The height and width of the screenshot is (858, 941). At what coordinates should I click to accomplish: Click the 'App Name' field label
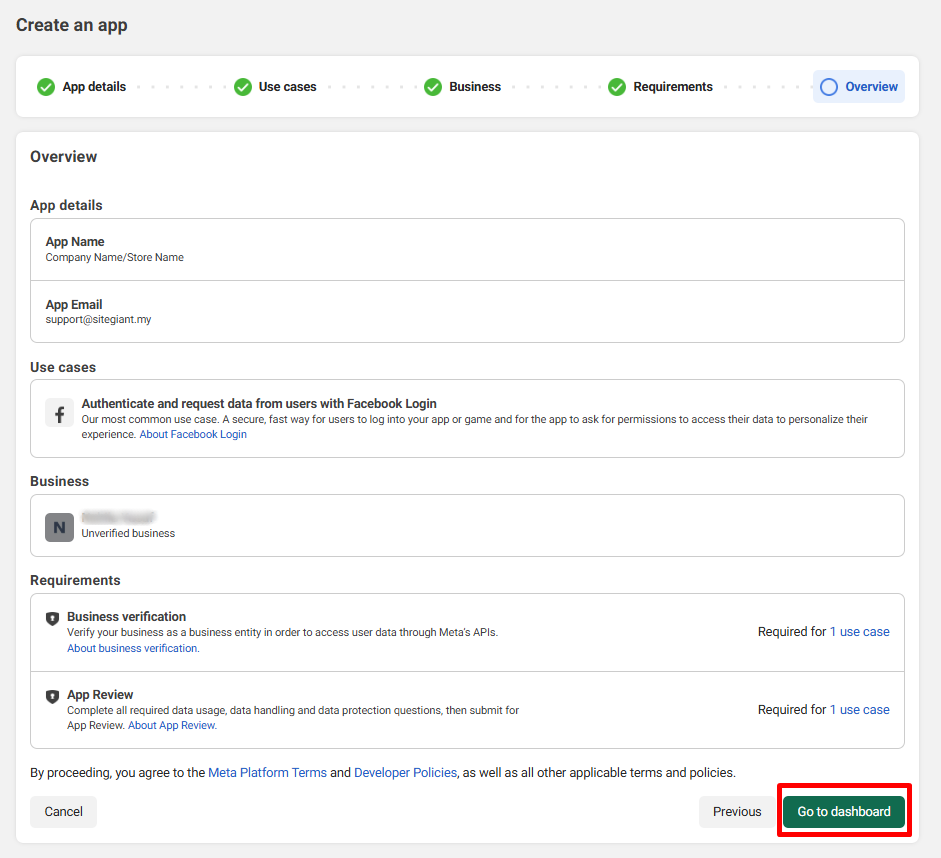[75, 242]
